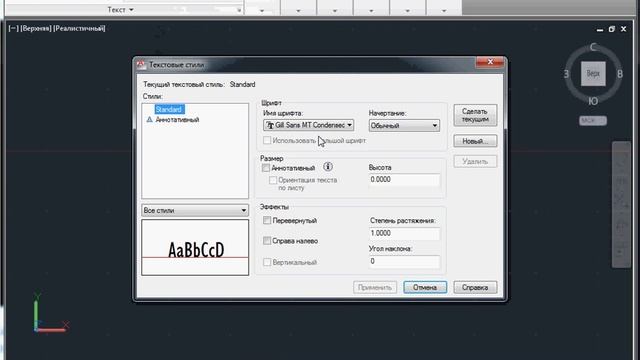Select the Аннотативный style in the list

177,120
